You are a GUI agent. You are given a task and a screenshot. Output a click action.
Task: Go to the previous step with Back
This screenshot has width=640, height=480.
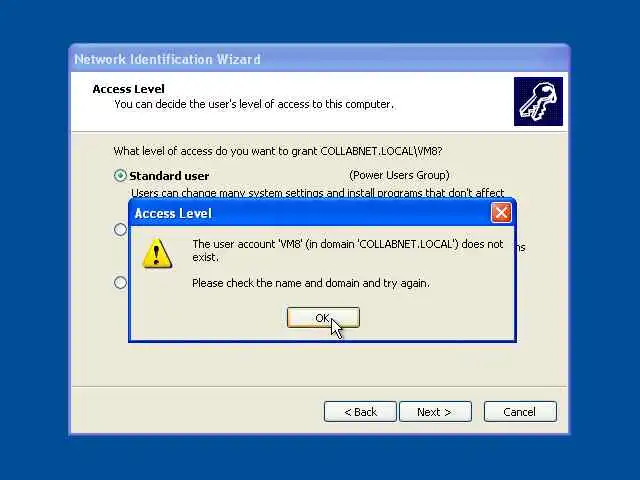click(360, 411)
